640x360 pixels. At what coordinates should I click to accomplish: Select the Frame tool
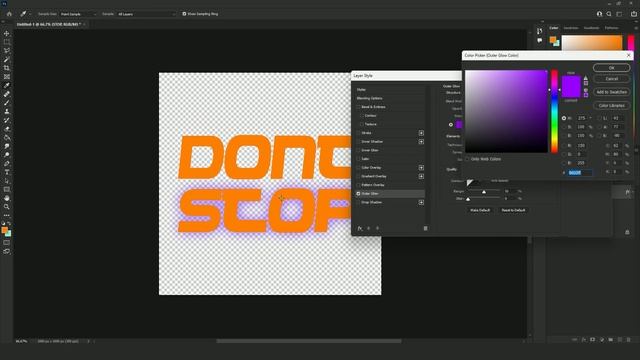pos(7,77)
